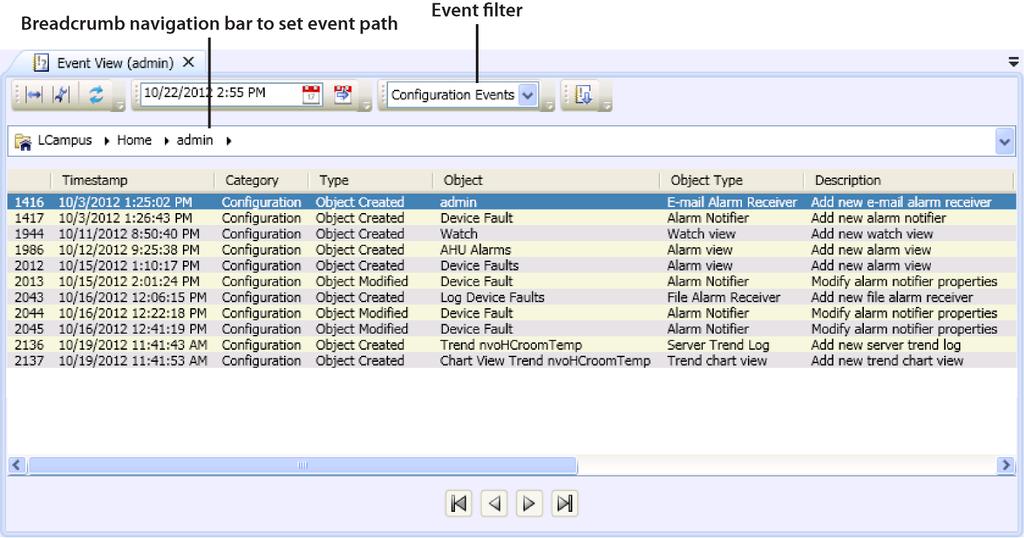Click the E-mail Alarm Receiver cell
This screenshot has width=1024, height=538.
coord(732,202)
